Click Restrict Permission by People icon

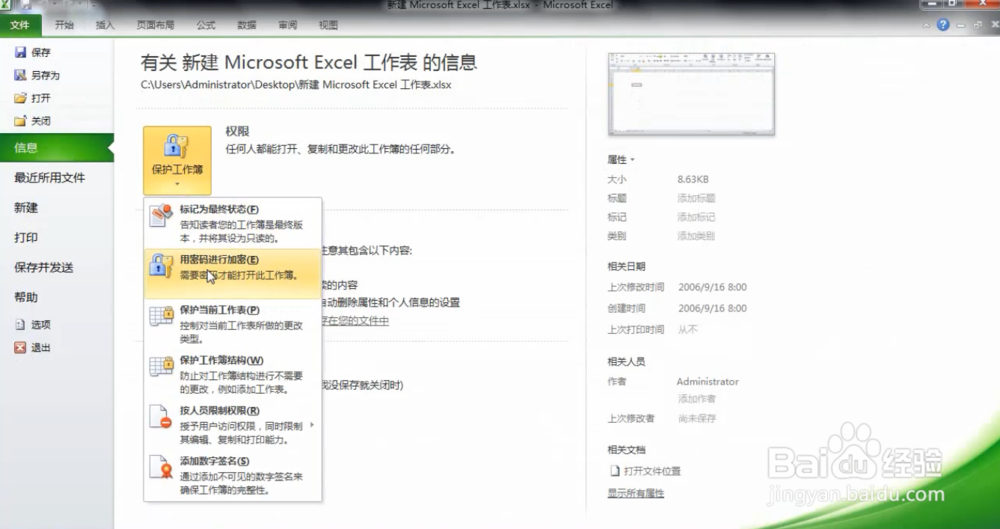(161, 417)
